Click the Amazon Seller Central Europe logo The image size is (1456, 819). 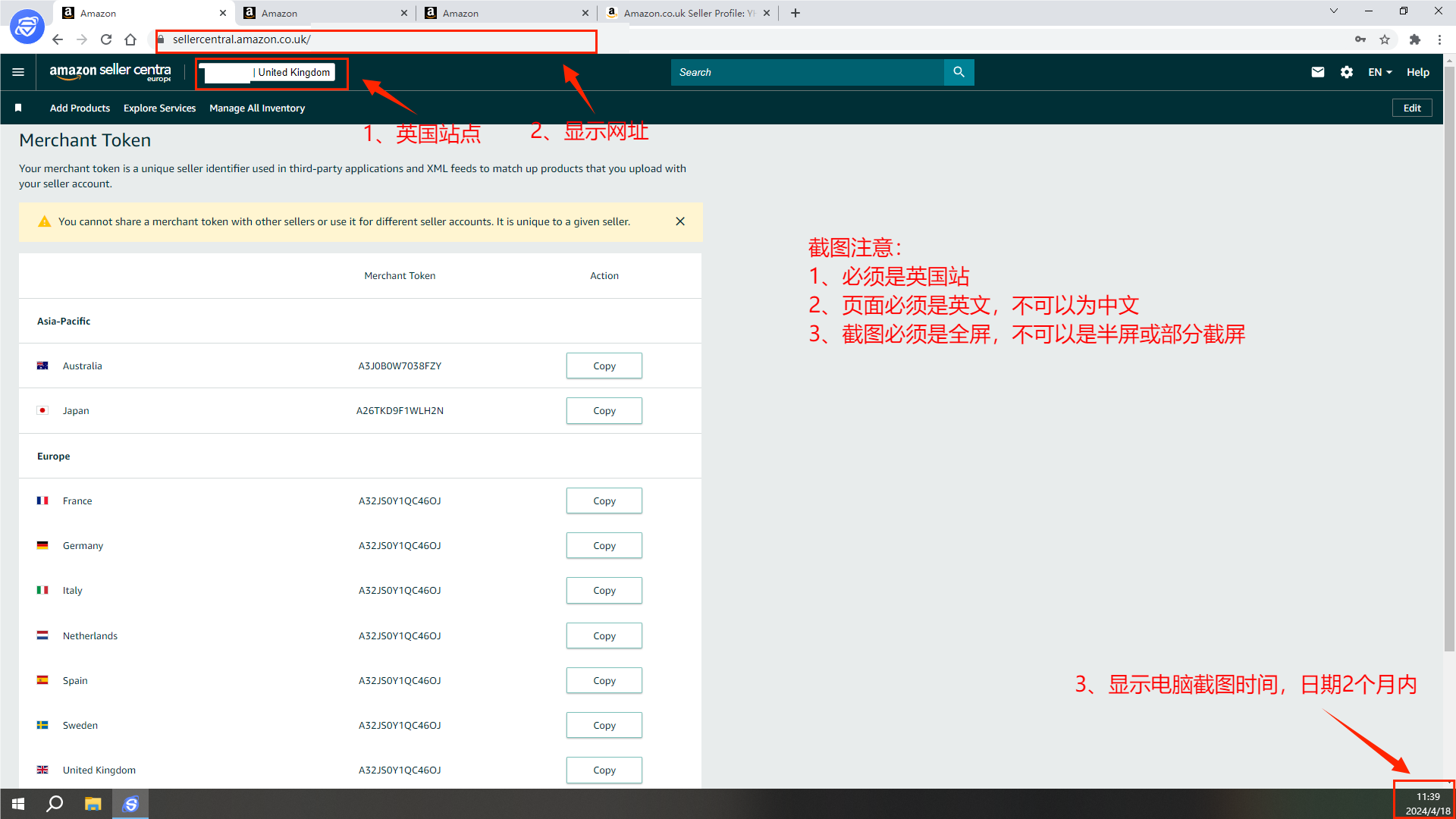click(x=109, y=72)
